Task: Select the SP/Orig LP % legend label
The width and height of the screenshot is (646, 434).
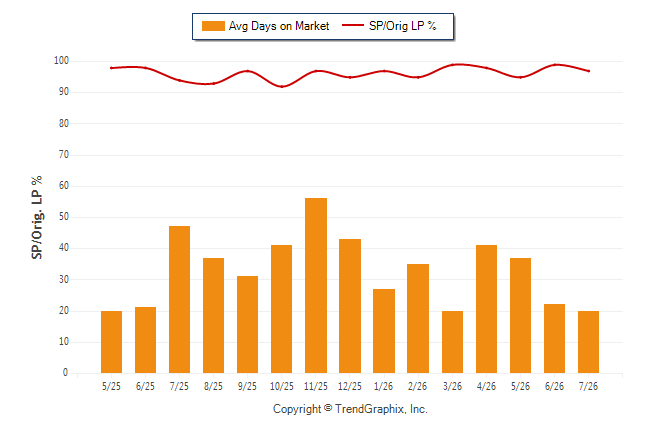Action: point(403,26)
